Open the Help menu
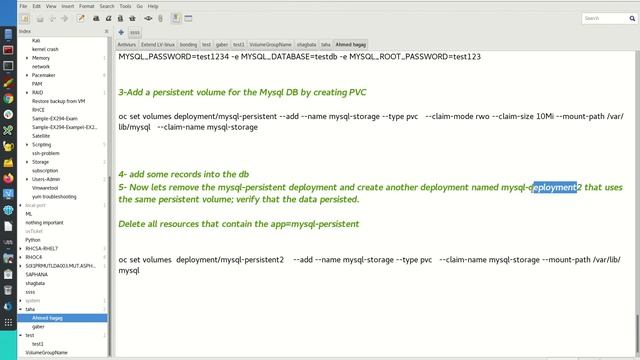640x360 pixels. pyautogui.click(x=153, y=6)
